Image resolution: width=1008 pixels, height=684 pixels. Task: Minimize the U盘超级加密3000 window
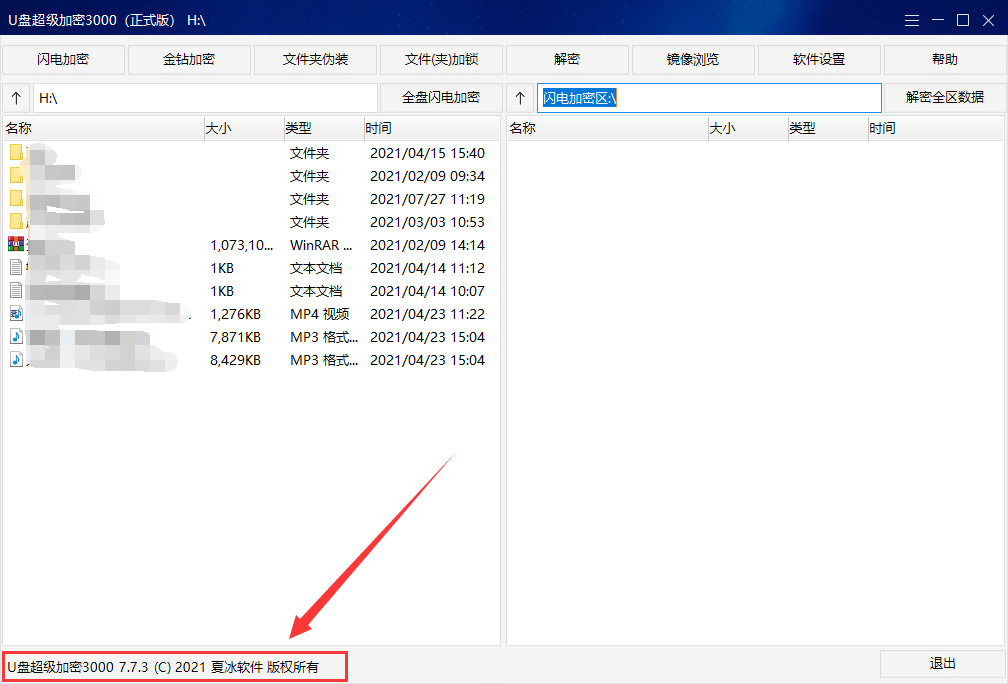[938, 21]
